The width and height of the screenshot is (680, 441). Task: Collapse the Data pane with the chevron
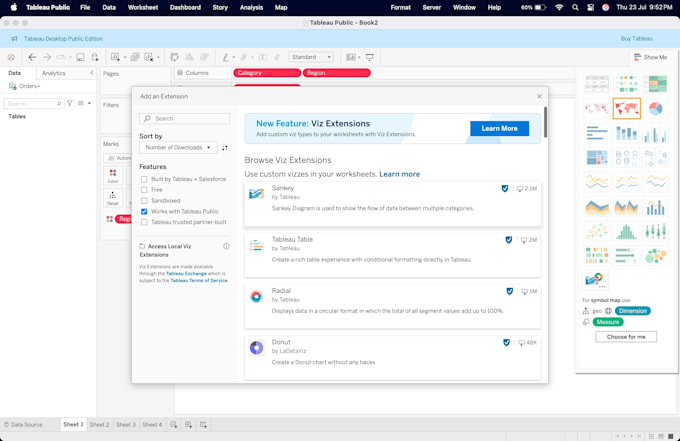(x=92, y=73)
